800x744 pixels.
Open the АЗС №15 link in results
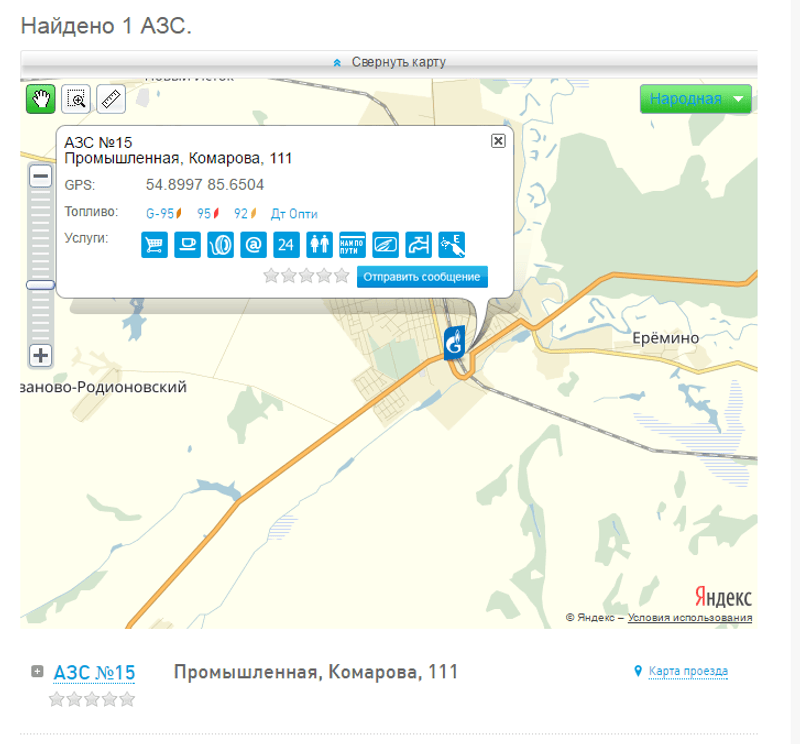click(x=94, y=673)
